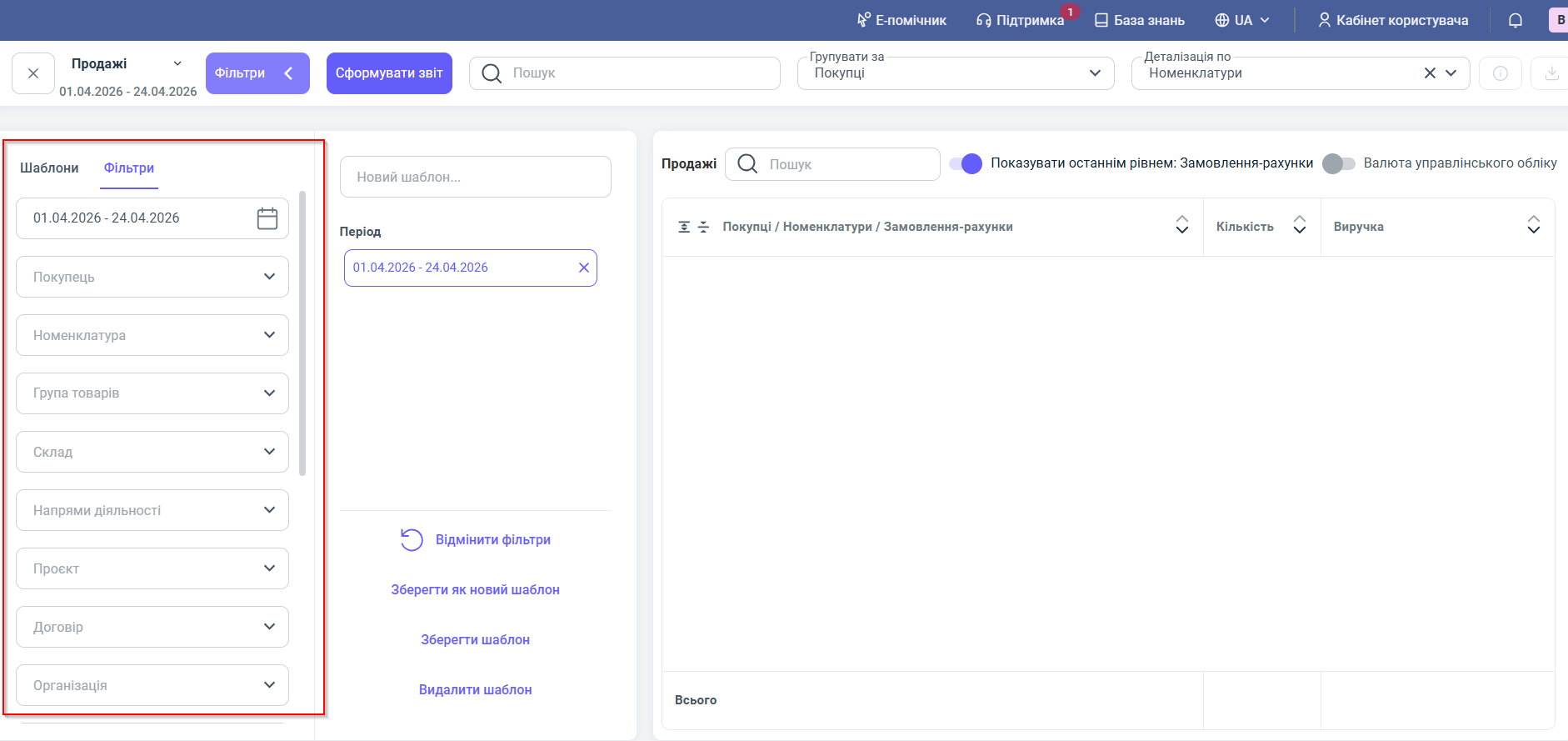Close the Продажі report with X button
This screenshot has width=1568, height=741.
coord(33,73)
